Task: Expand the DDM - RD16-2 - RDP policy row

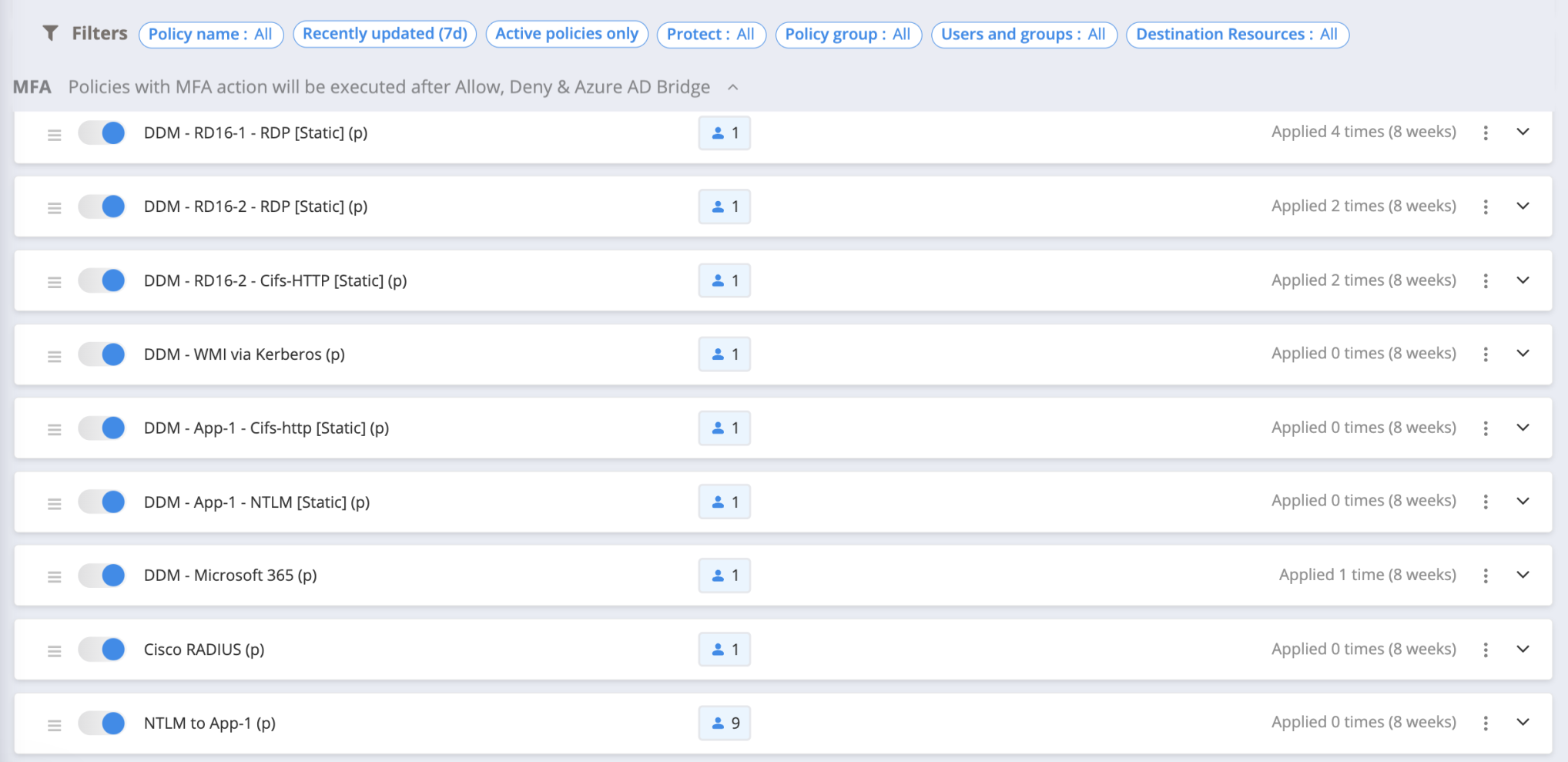Action: coord(1523,206)
